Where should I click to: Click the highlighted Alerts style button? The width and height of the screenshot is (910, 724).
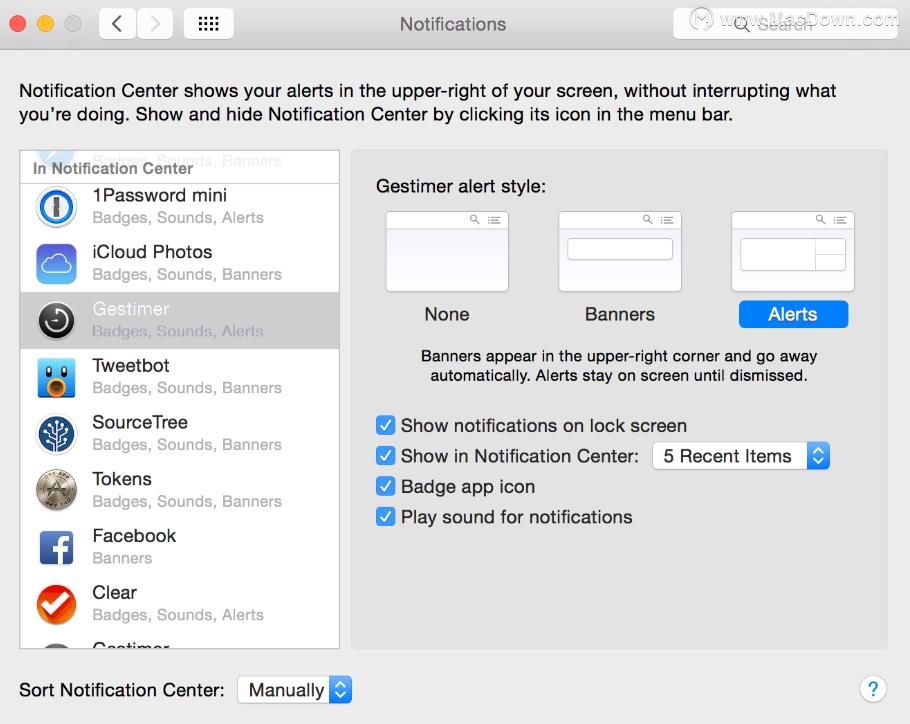click(x=793, y=314)
